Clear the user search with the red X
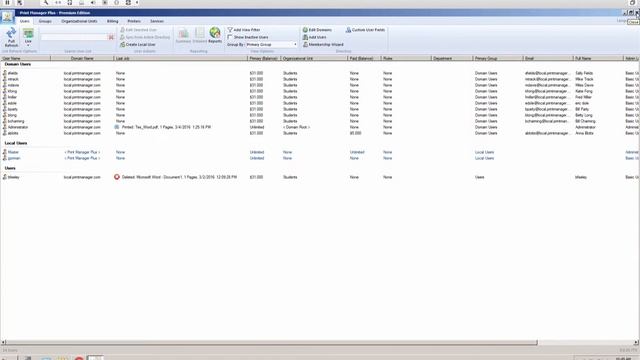640x360 pixels. coord(111,37)
